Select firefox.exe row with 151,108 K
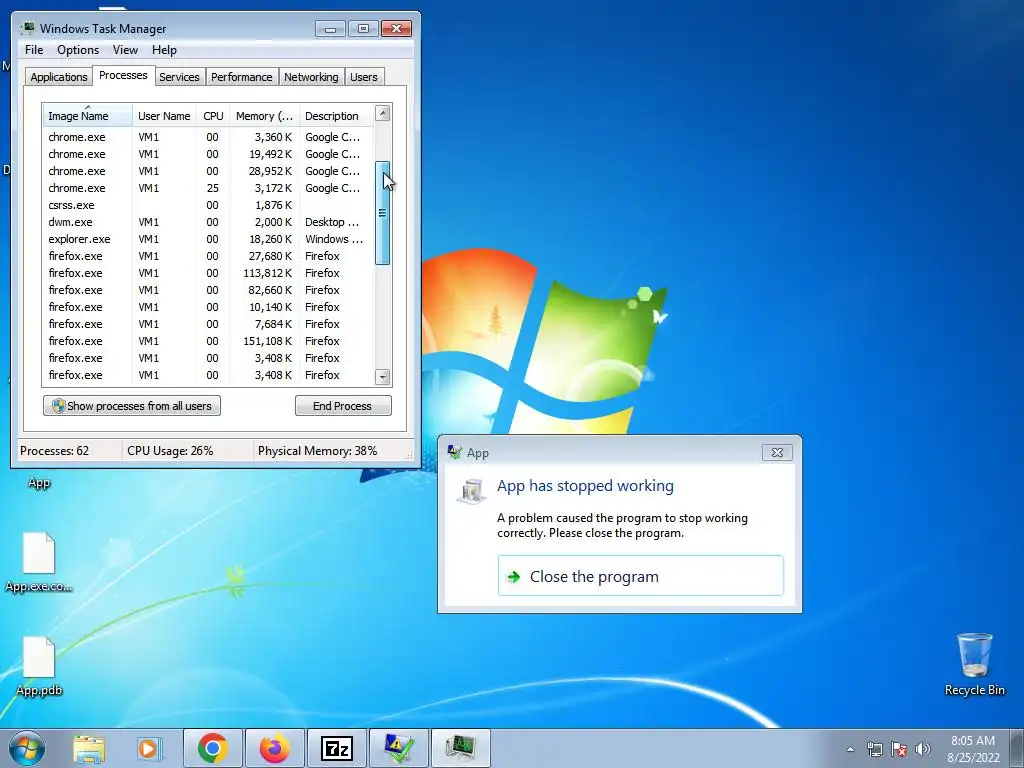 (209, 341)
